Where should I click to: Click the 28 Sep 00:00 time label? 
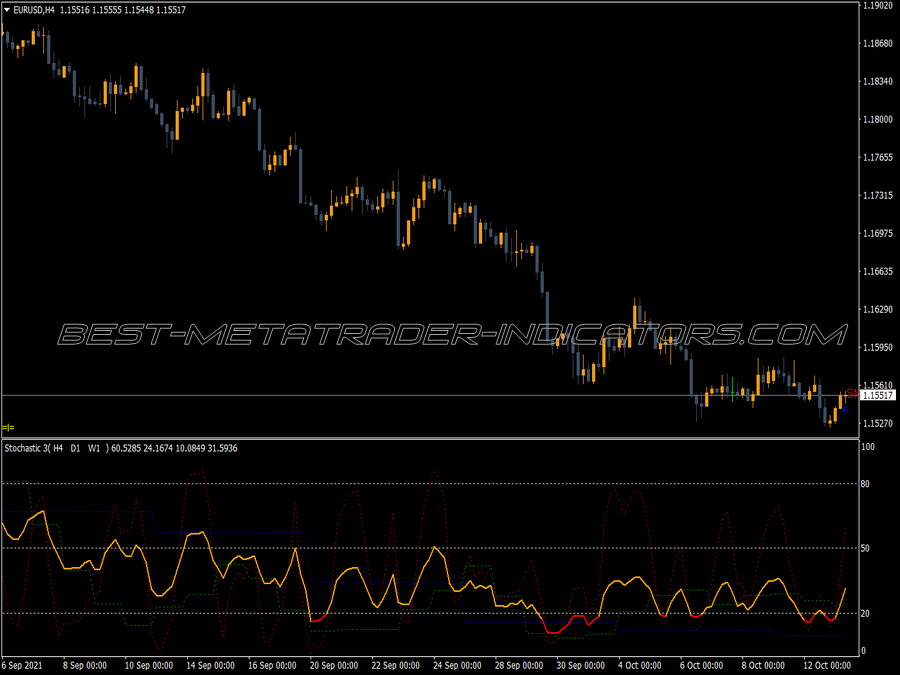(x=519, y=665)
